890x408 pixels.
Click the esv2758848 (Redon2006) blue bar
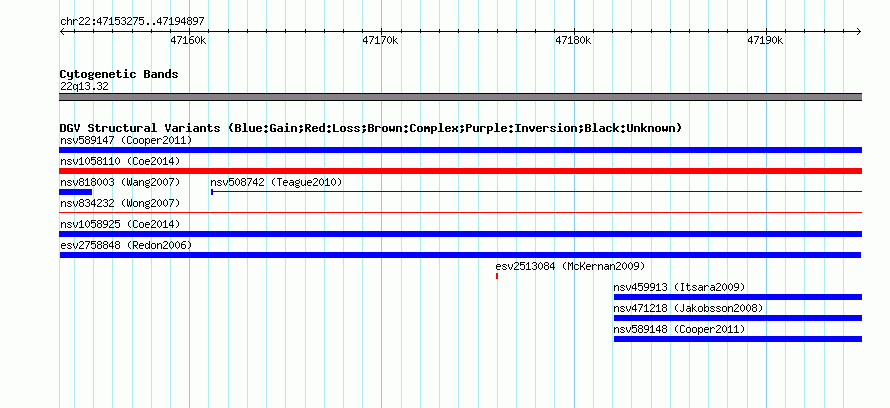coord(460,255)
